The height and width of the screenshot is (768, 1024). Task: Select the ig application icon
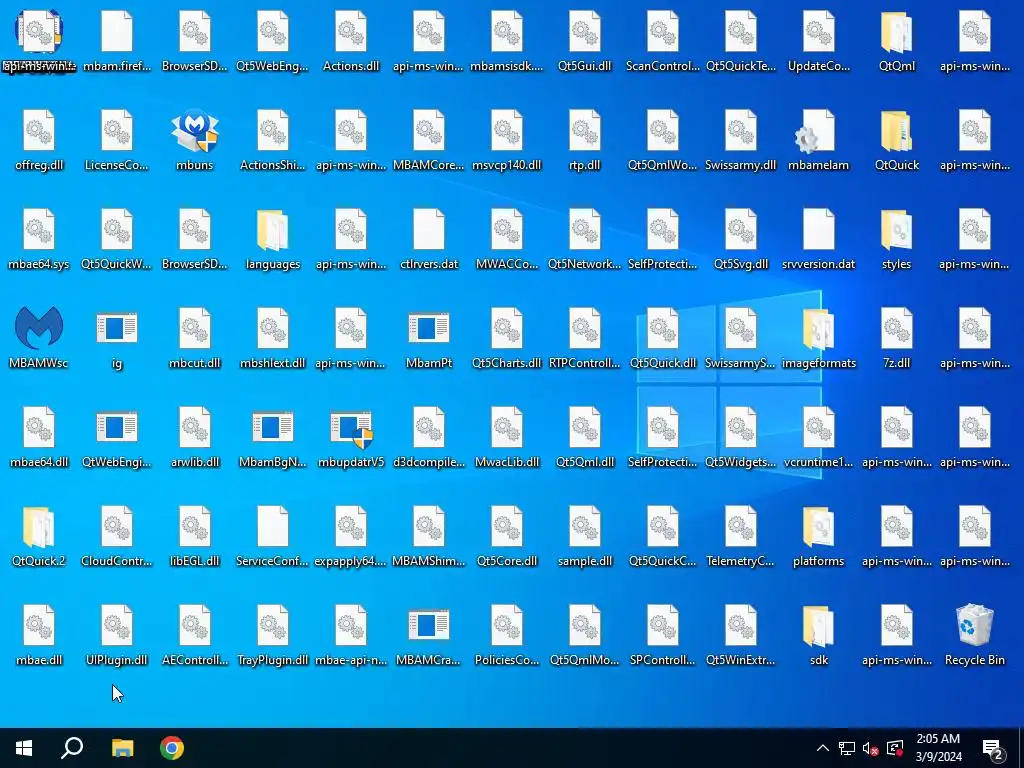click(x=117, y=328)
